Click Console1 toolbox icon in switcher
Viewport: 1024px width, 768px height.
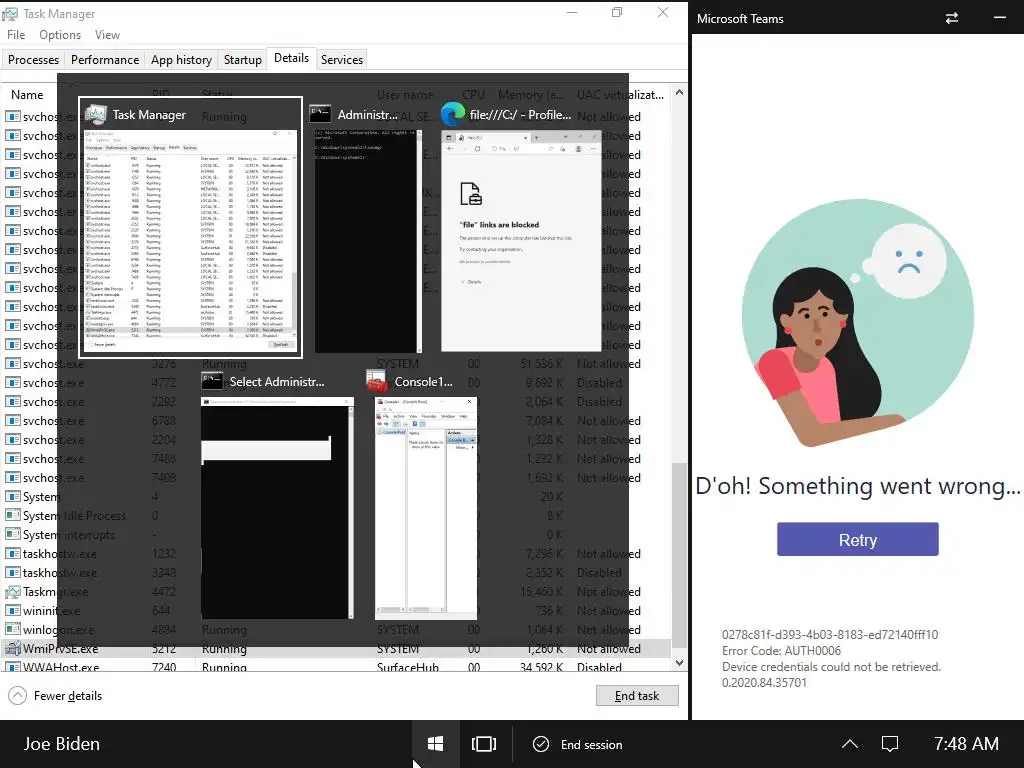377,381
